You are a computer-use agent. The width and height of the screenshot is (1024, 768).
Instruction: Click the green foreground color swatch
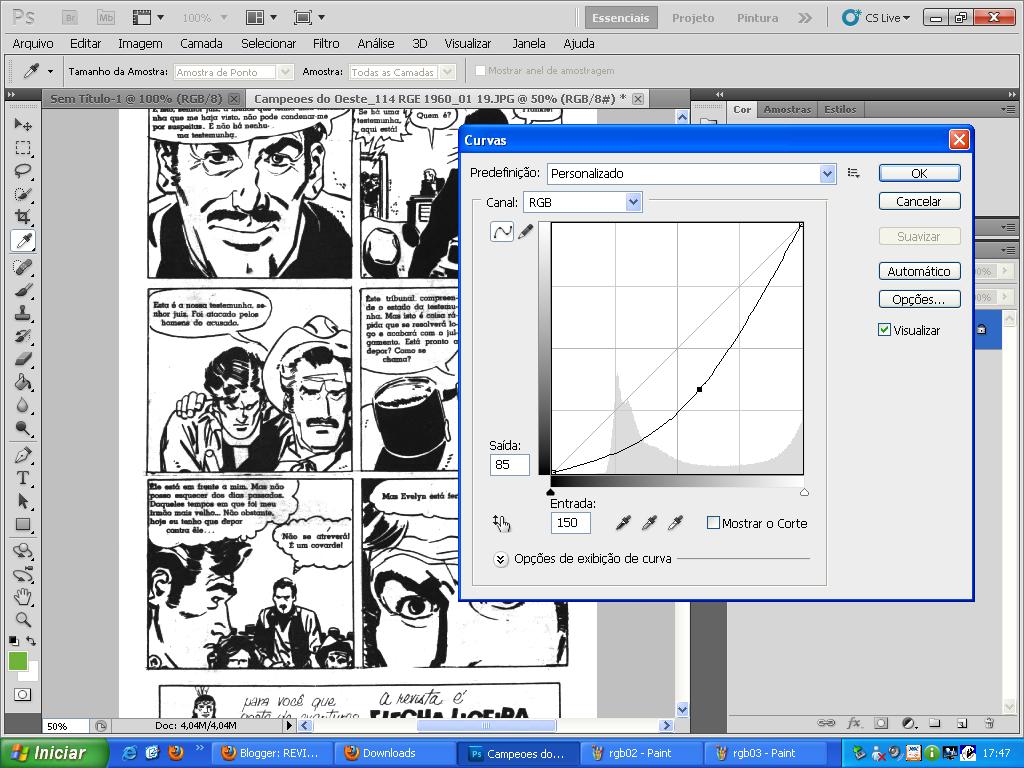[x=18, y=662]
